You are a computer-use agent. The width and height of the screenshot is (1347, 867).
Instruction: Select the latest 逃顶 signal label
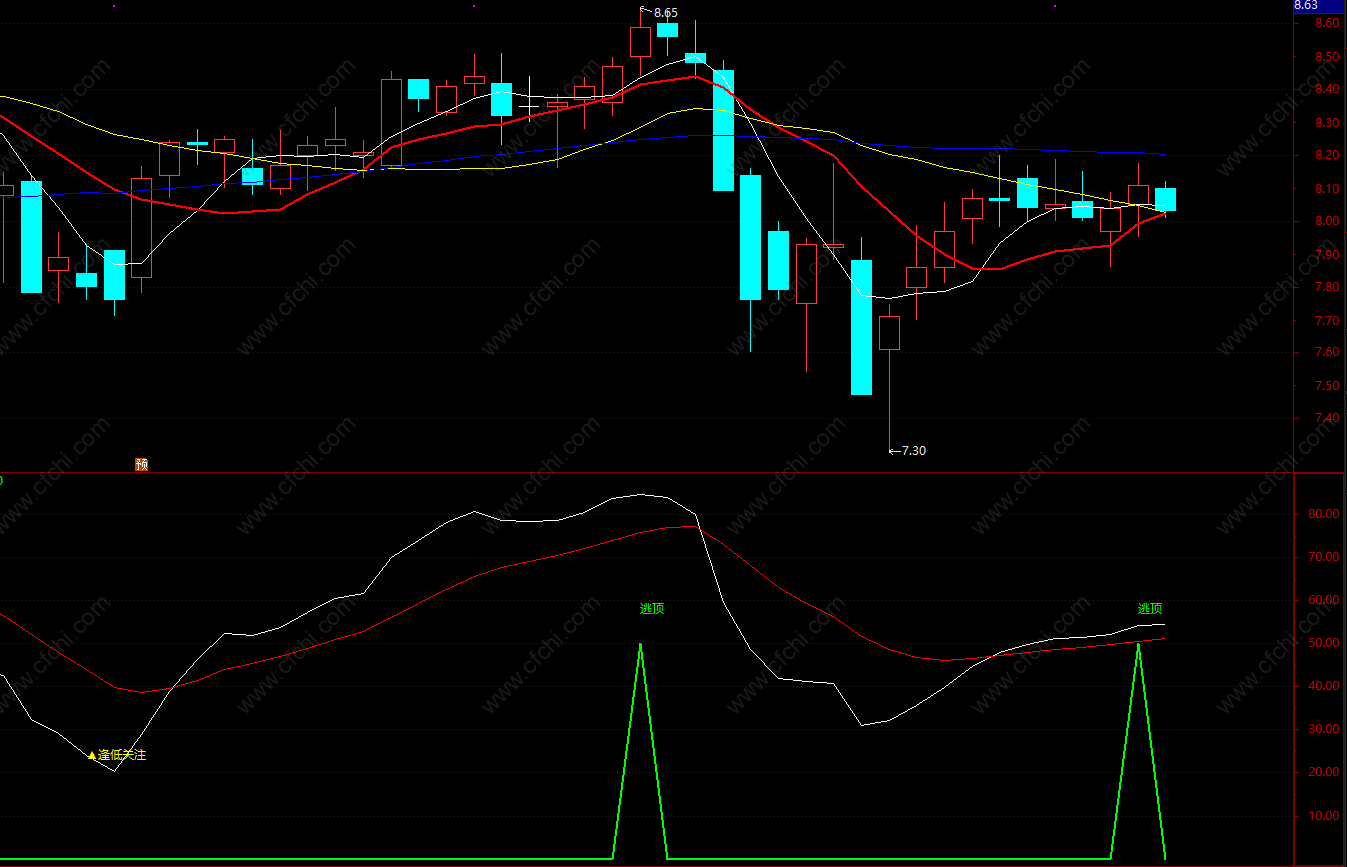click(x=1150, y=608)
